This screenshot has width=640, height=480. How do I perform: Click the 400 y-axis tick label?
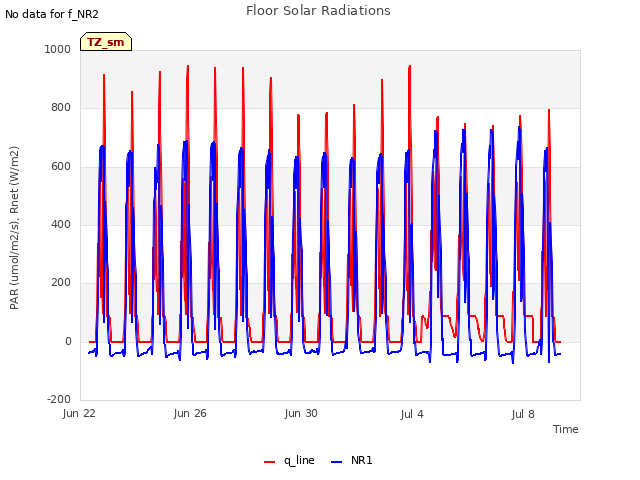point(61,224)
